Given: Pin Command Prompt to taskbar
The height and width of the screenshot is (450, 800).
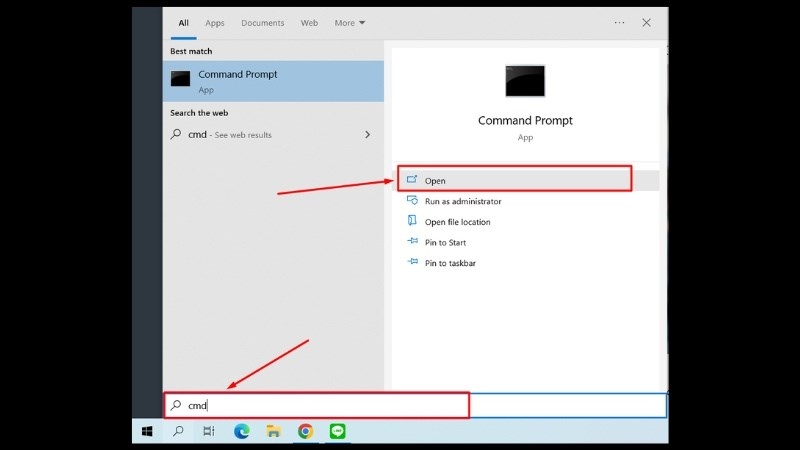Looking at the screenshot, I should tap(450, 263).
